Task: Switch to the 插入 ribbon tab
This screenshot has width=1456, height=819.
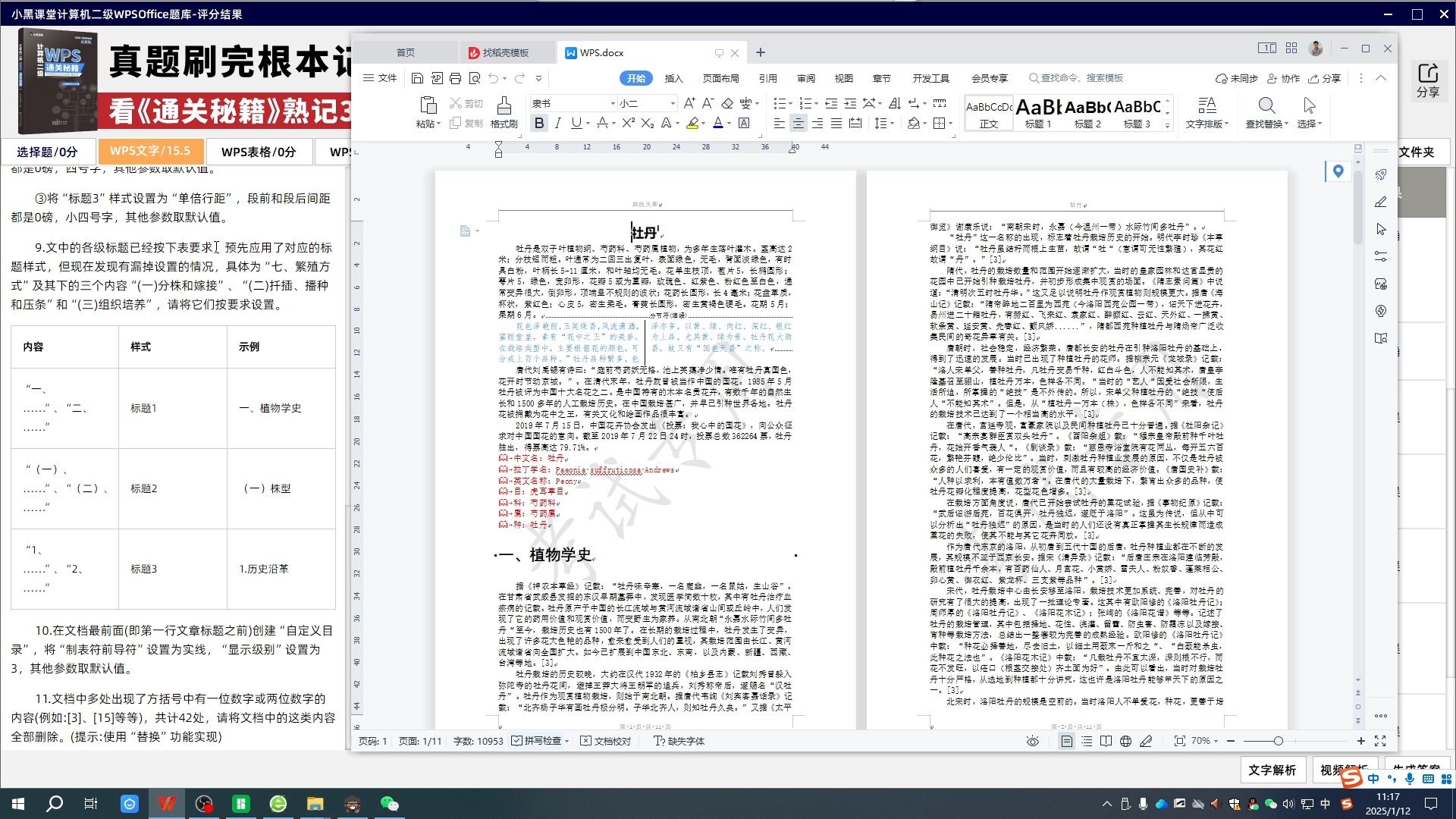Action: click(x=673, y=78)
